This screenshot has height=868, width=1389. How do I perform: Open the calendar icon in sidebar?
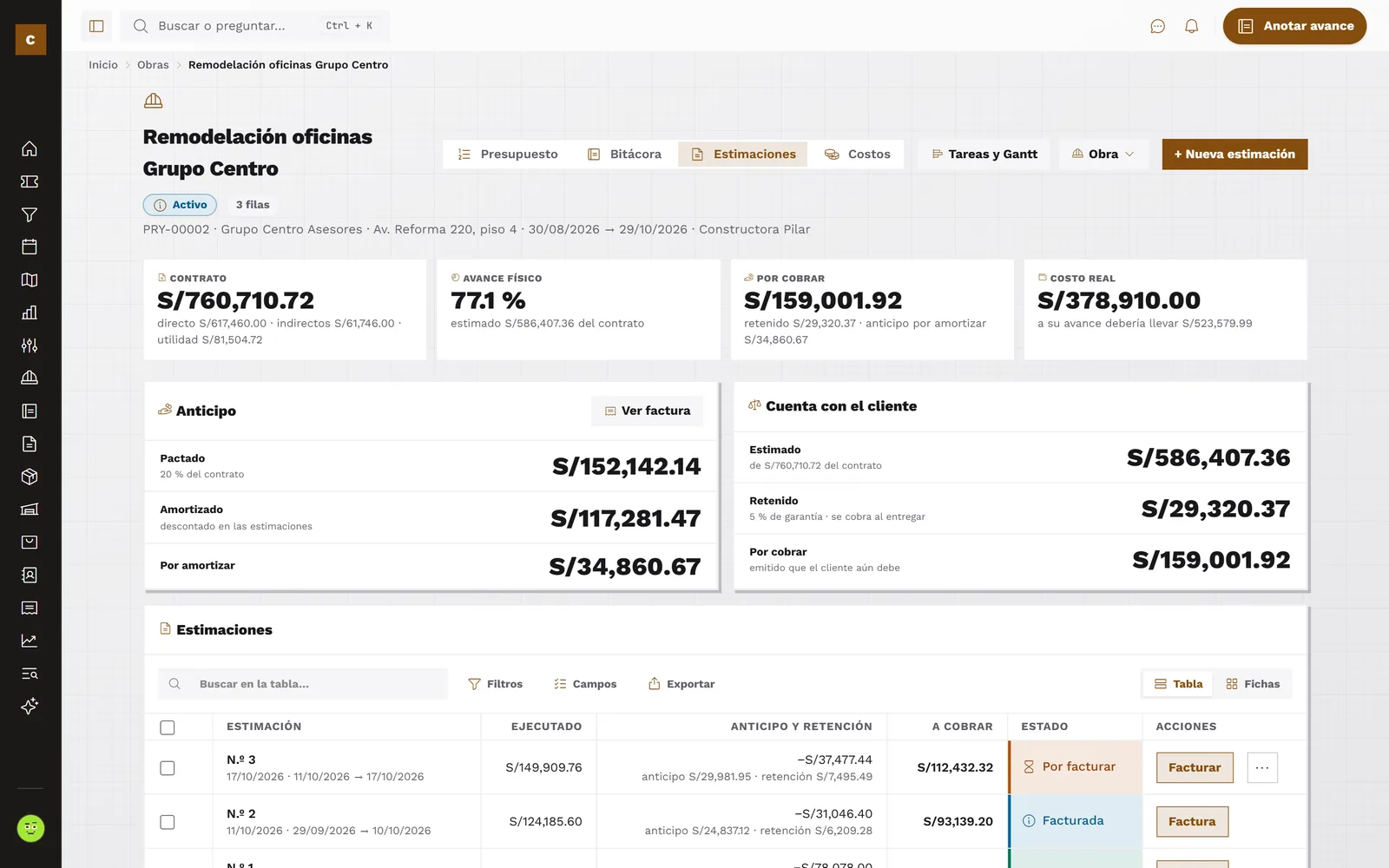pyautogui.click(x=30, y=247)
